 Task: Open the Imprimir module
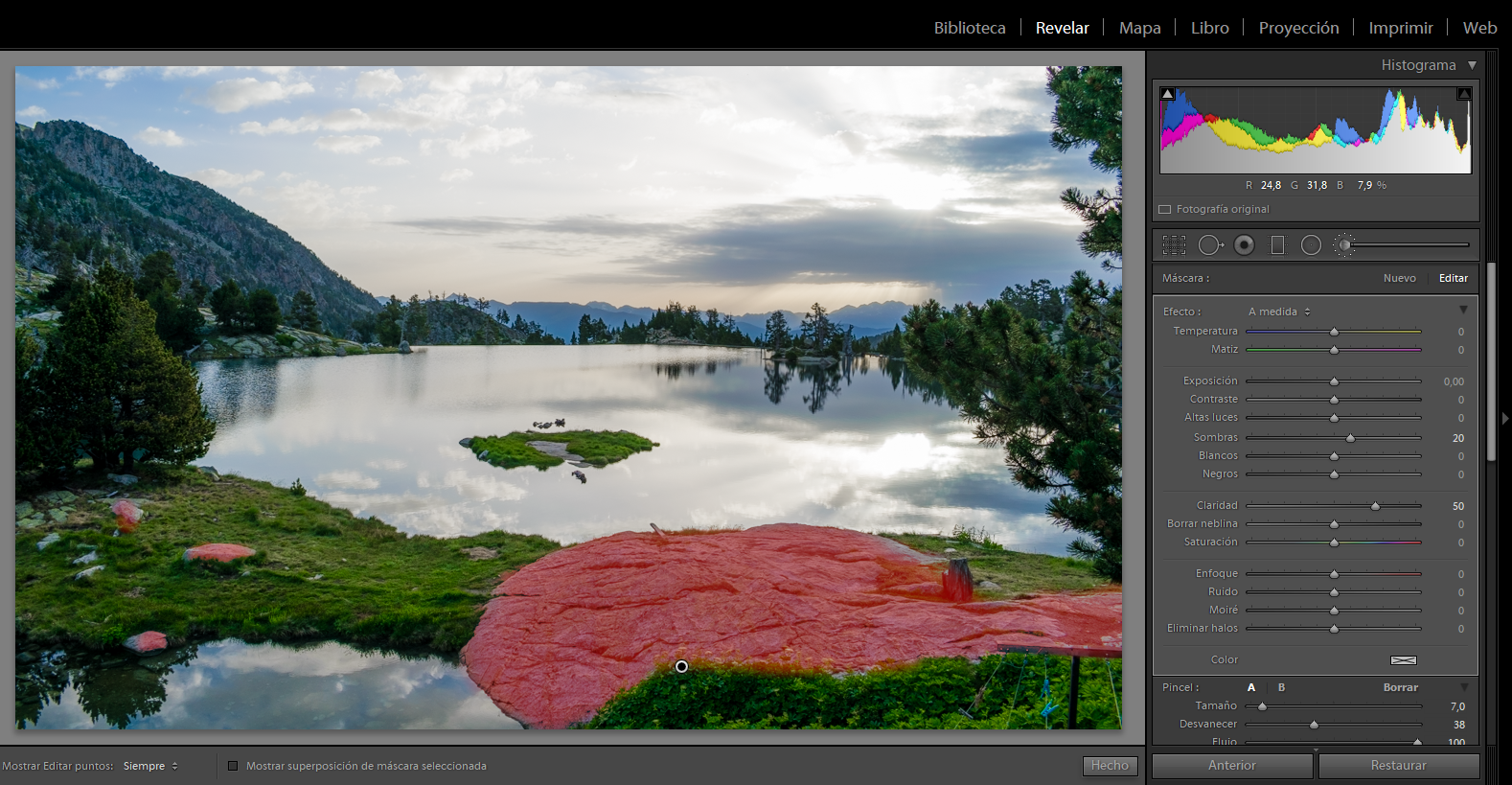(x=1401, y=28)
